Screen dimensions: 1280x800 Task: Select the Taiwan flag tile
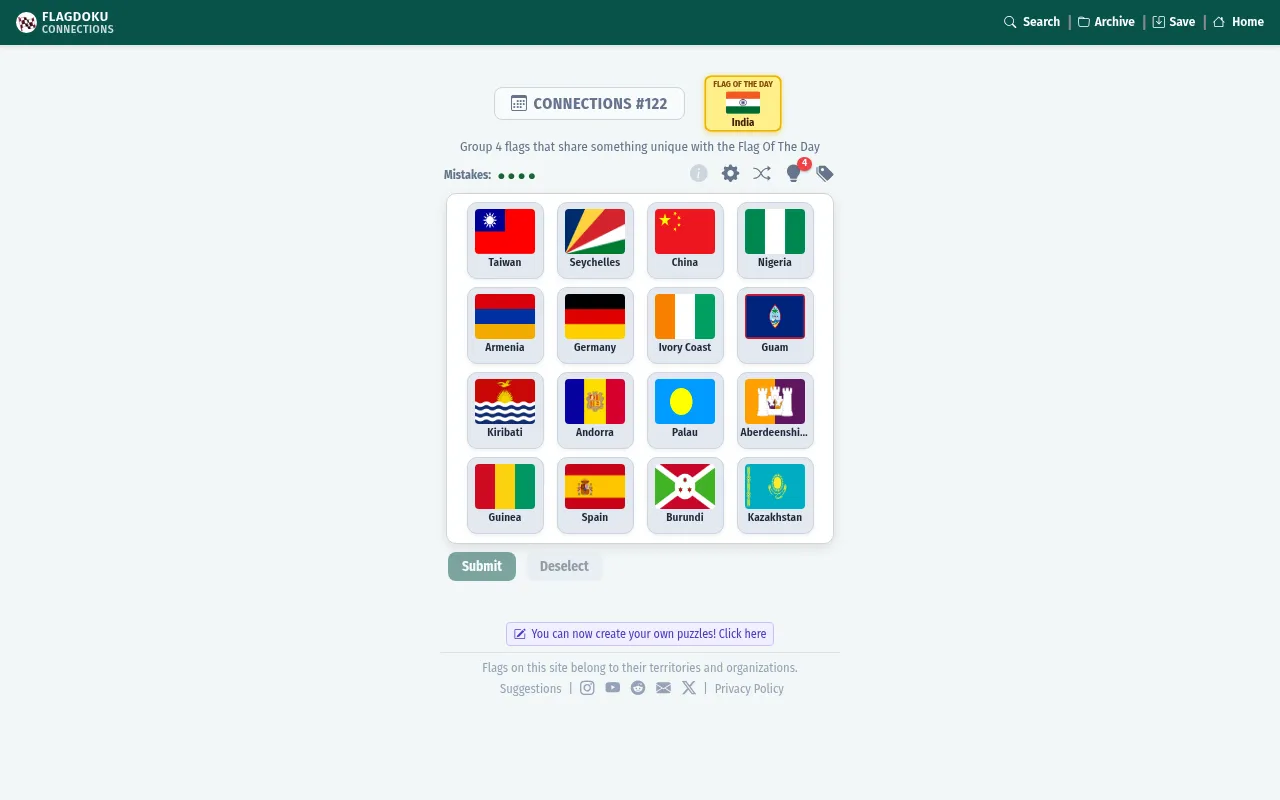click(x=505, y=240)
